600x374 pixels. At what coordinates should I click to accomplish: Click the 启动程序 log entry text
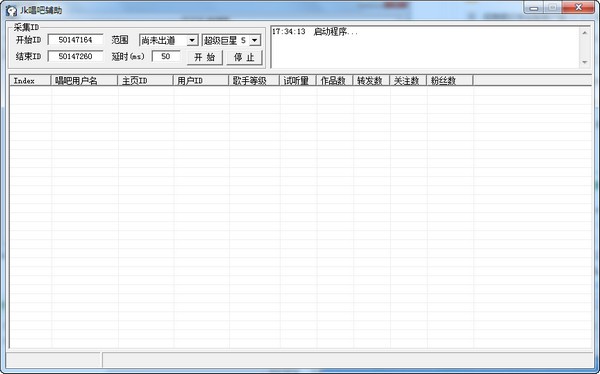[336, 32]
